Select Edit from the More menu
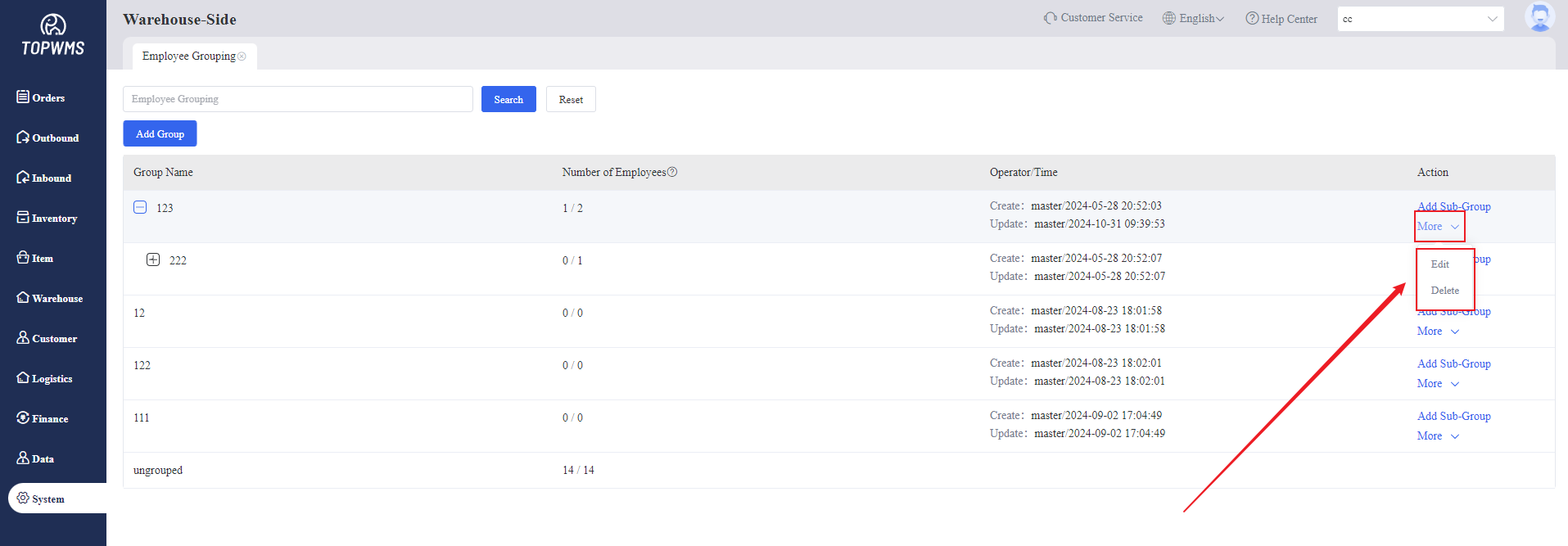 click(1440, 264)
